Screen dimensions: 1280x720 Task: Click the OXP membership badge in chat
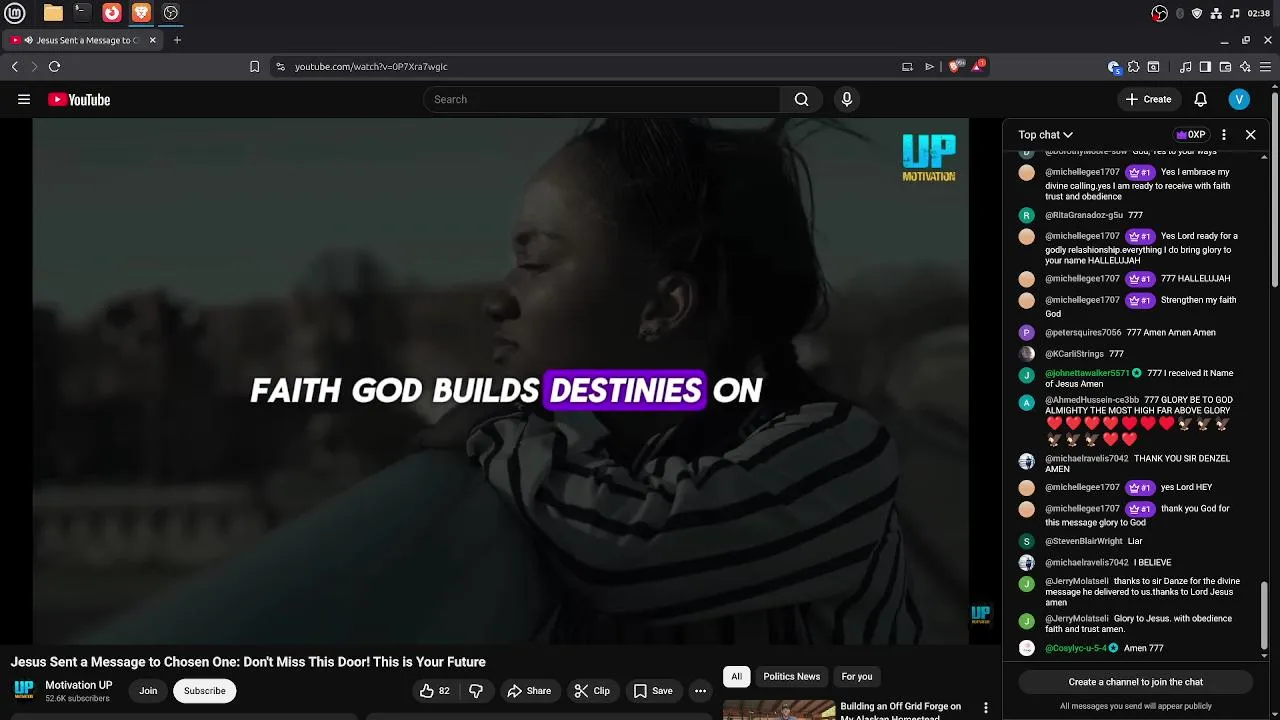click(x=1190, y=134)
